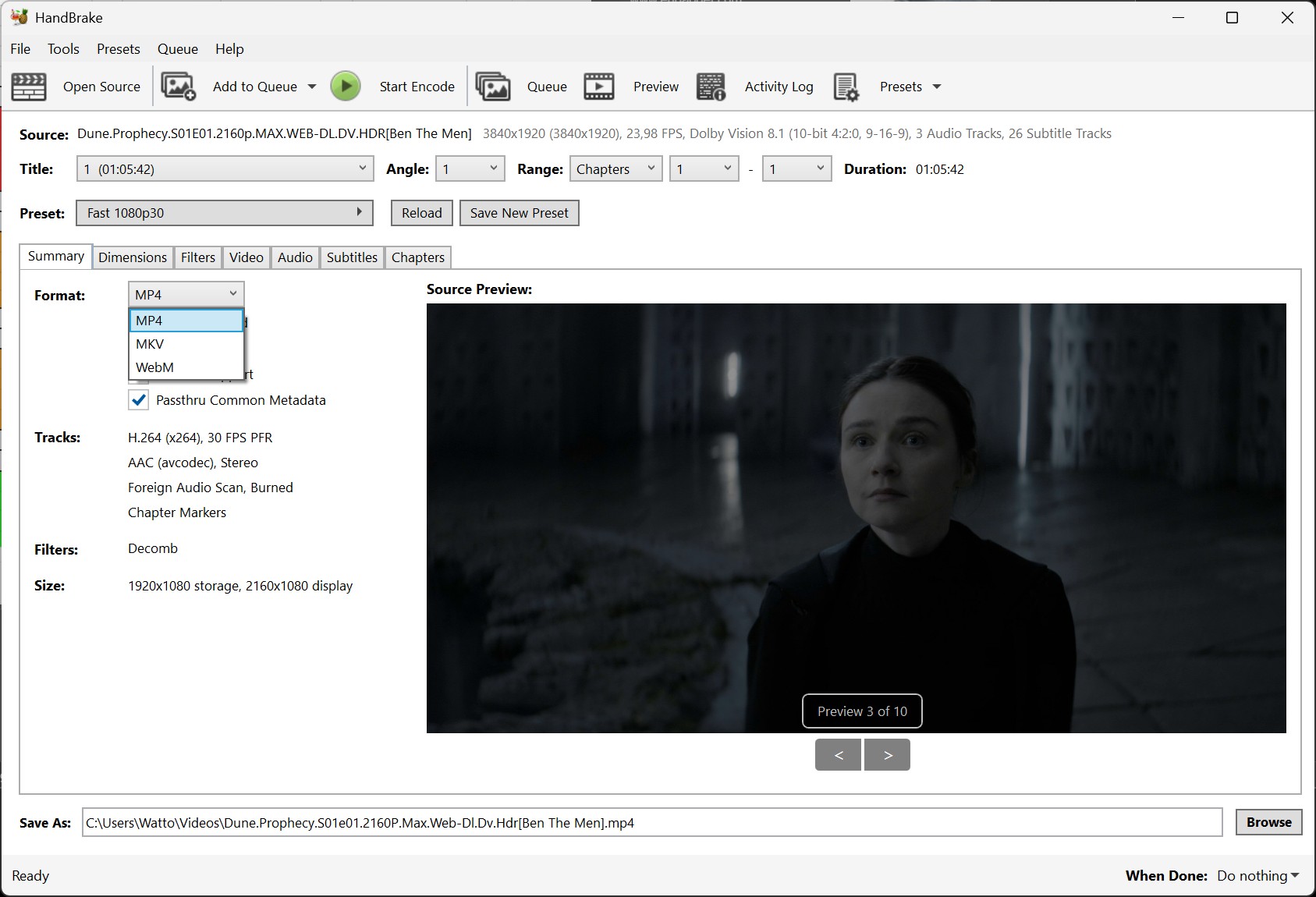Click the Save As file path field
Screen dimensions: 1316x897
tap(652, 822)
